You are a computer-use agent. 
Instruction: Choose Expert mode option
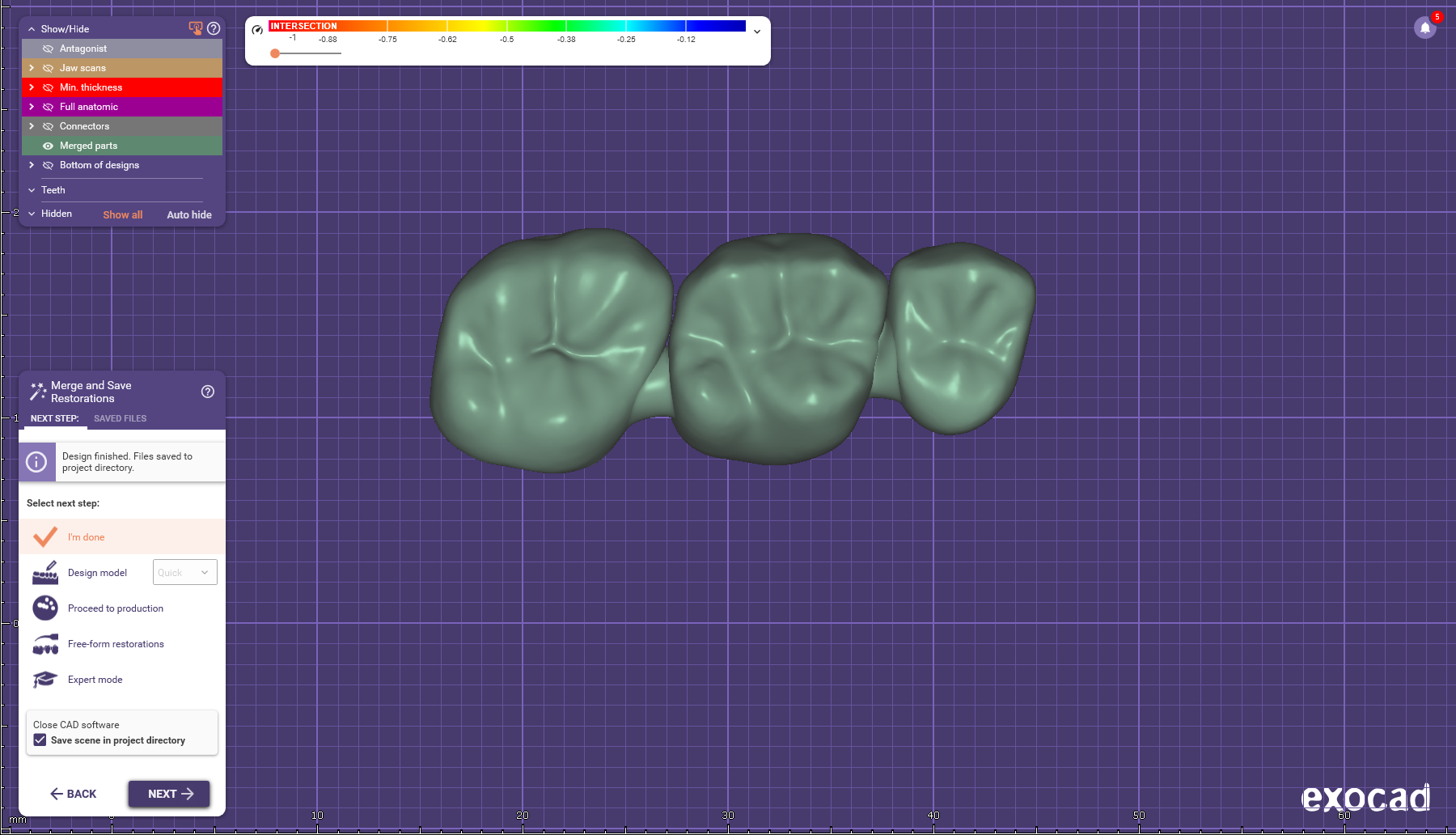point(122,680)
